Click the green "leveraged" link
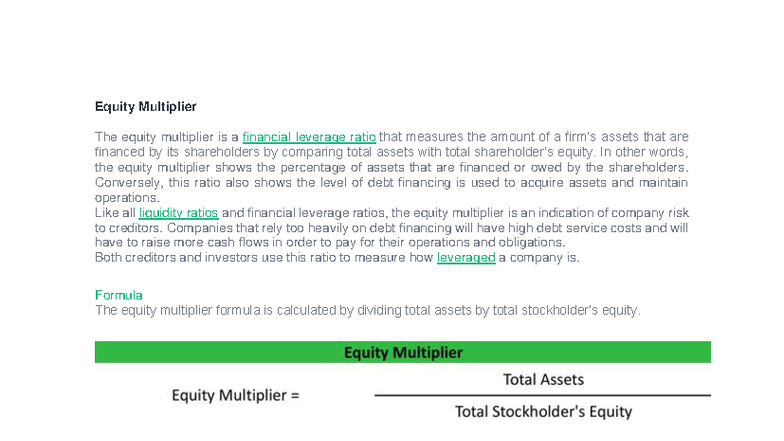The height and width of the screenshot is (441, 784). click(x=466, y=258)
